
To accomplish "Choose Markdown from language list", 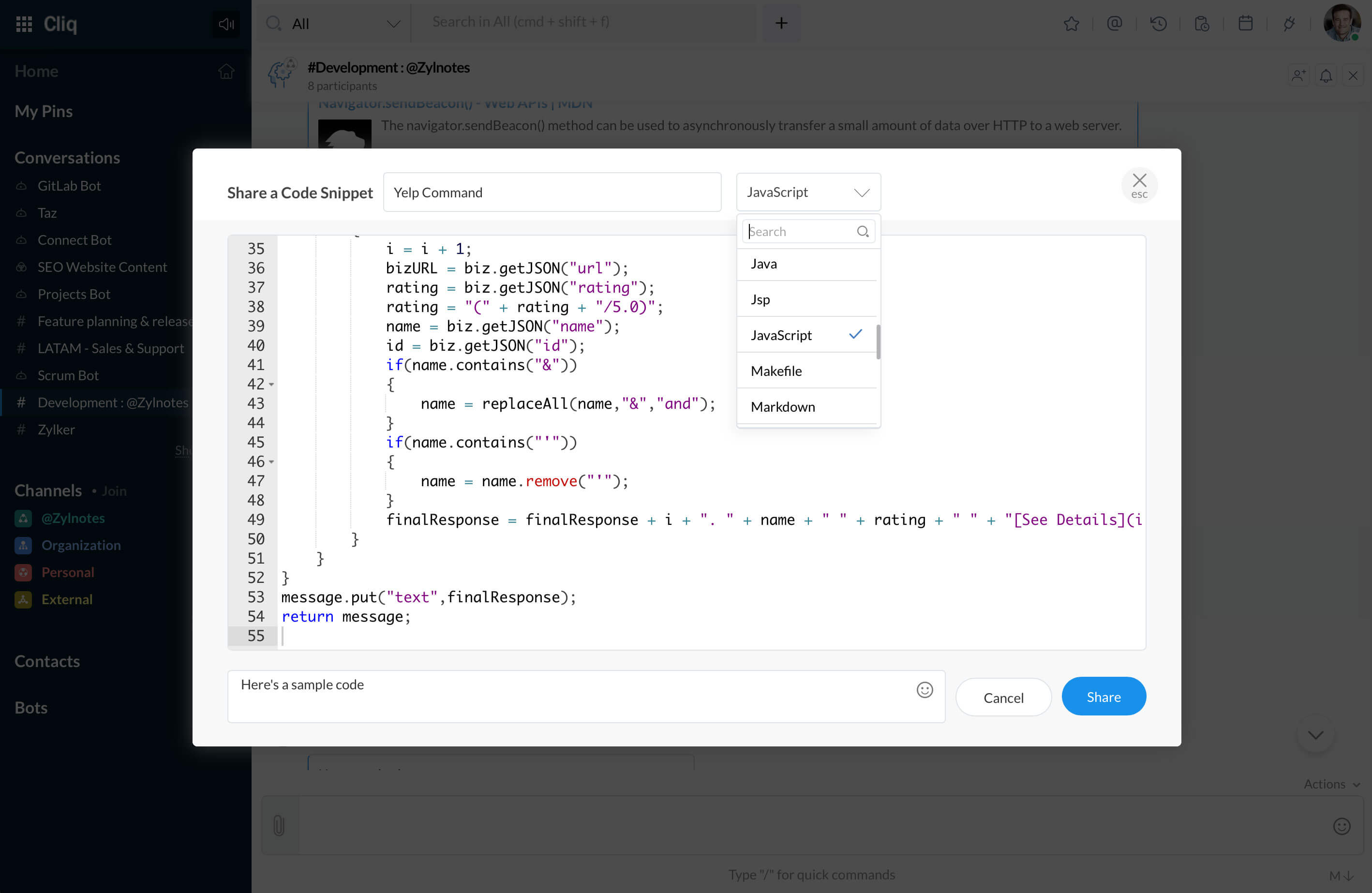I will pos(782,406).
